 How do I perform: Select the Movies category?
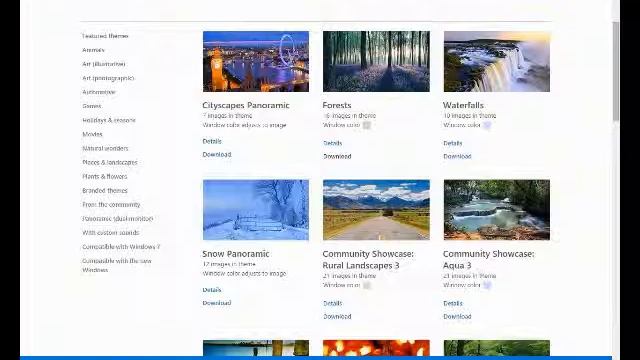[92, 134]
